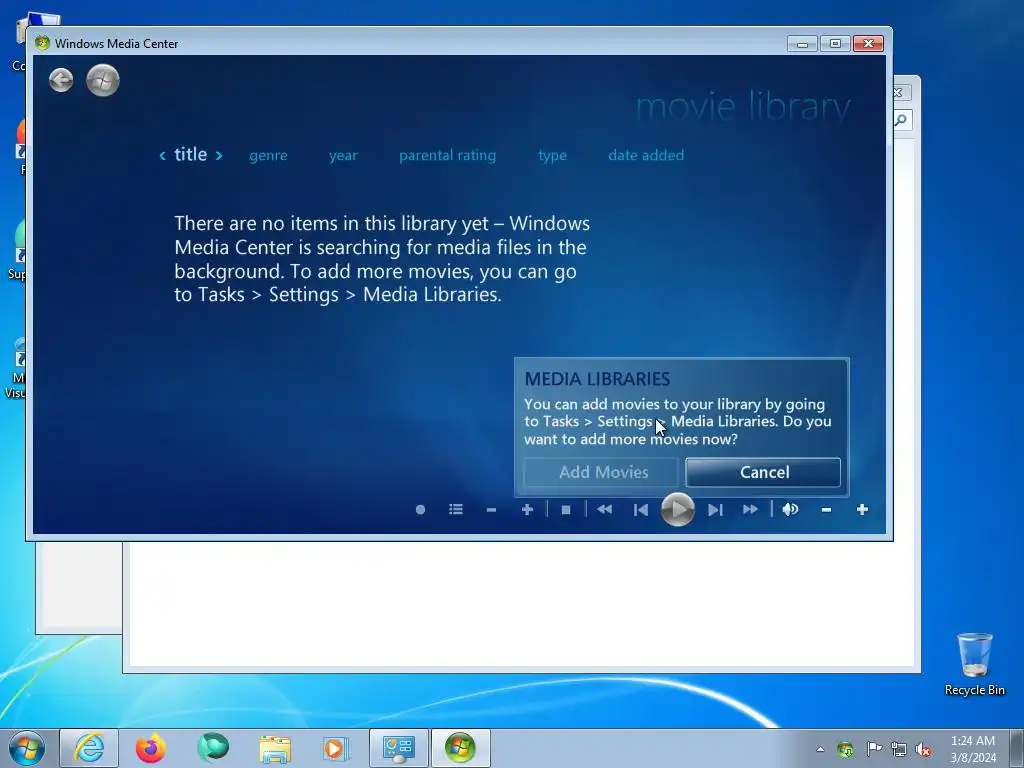
Task: Click channel up plus button
Action: [527, 509]
